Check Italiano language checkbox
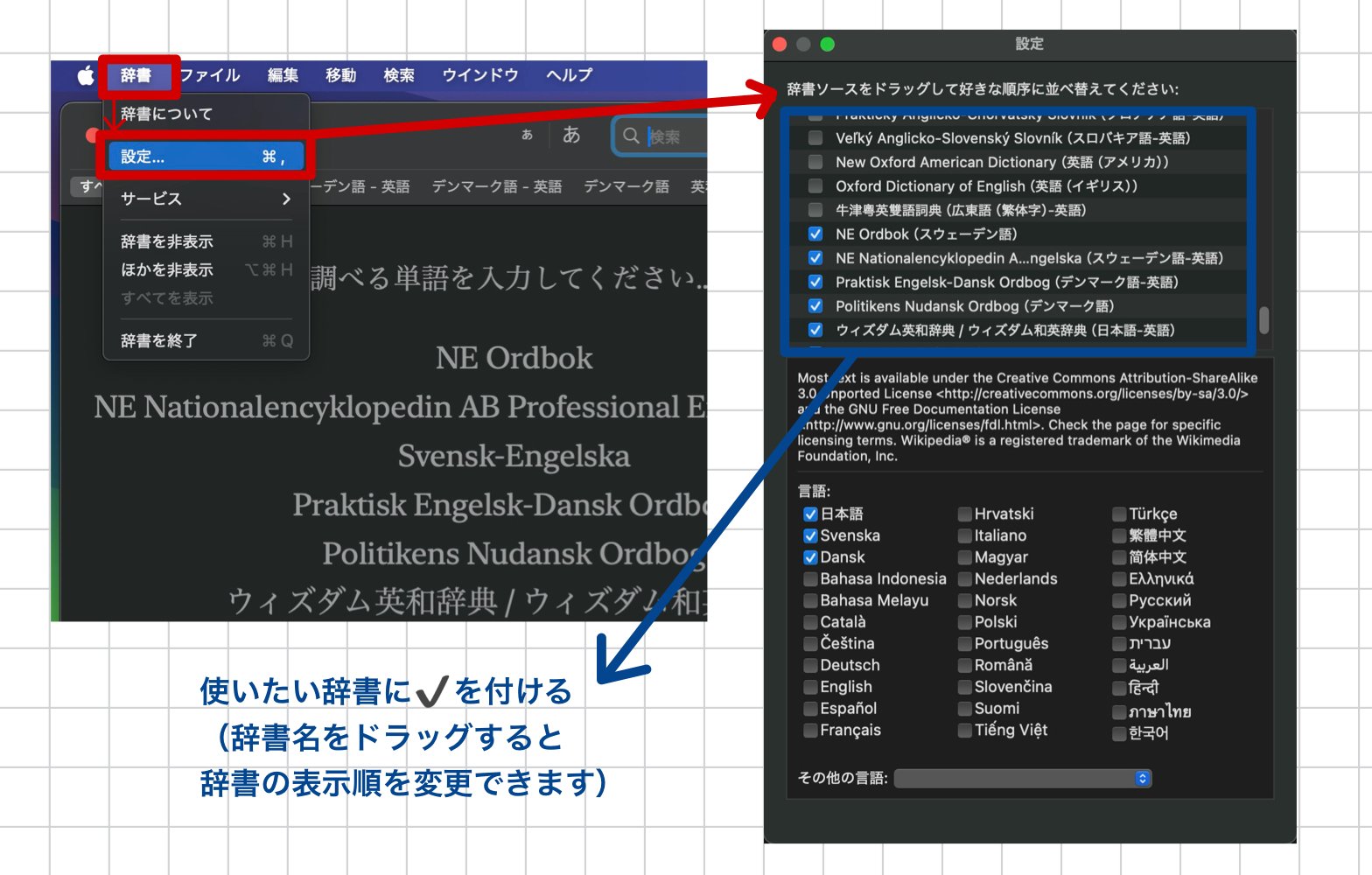This screenshot has height=875, width=1372. click(965, 535)
